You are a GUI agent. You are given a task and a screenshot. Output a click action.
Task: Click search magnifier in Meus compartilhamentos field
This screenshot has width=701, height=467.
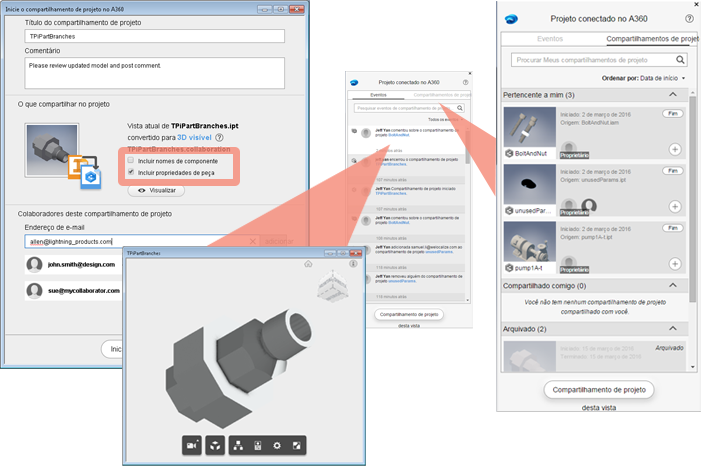(680, 60)
